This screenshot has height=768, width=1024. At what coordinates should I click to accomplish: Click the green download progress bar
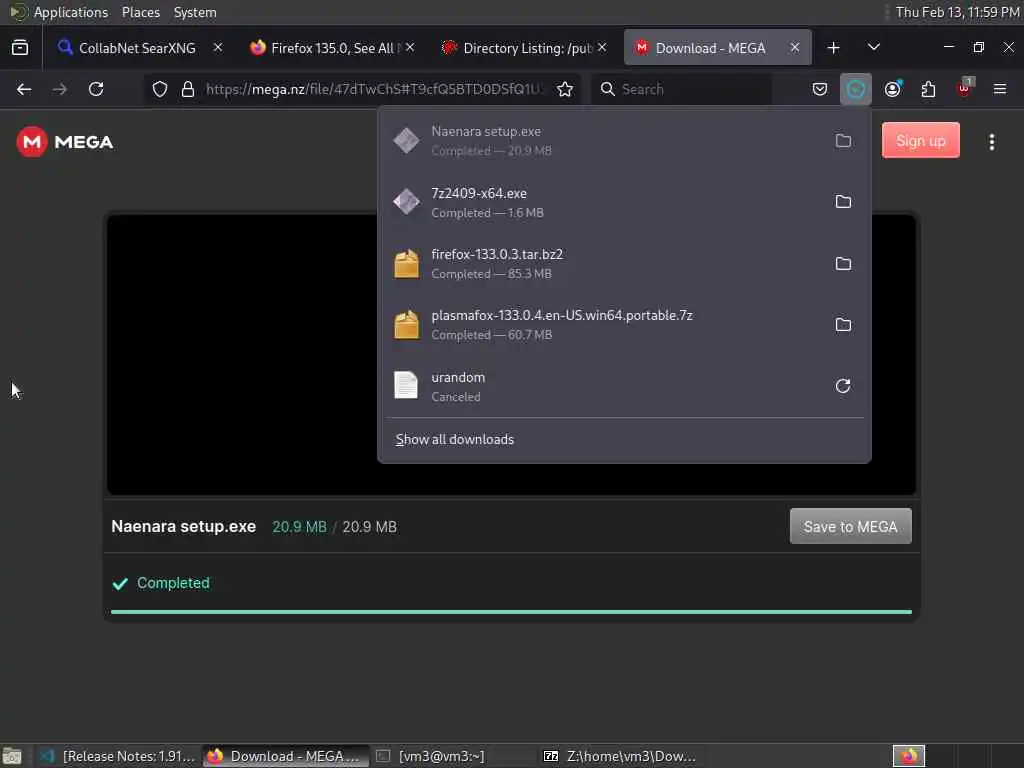[511, 612]
